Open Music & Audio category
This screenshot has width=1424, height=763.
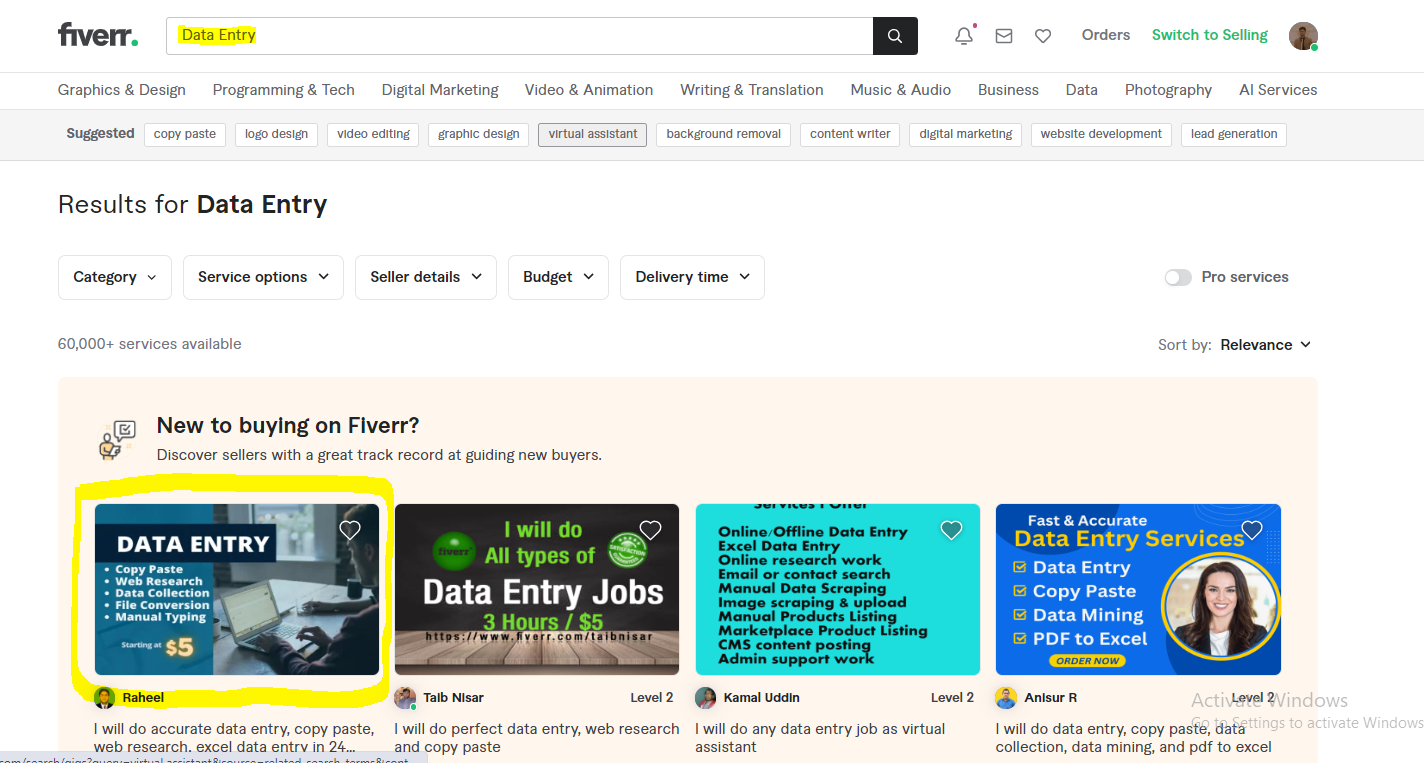point(901,90)
